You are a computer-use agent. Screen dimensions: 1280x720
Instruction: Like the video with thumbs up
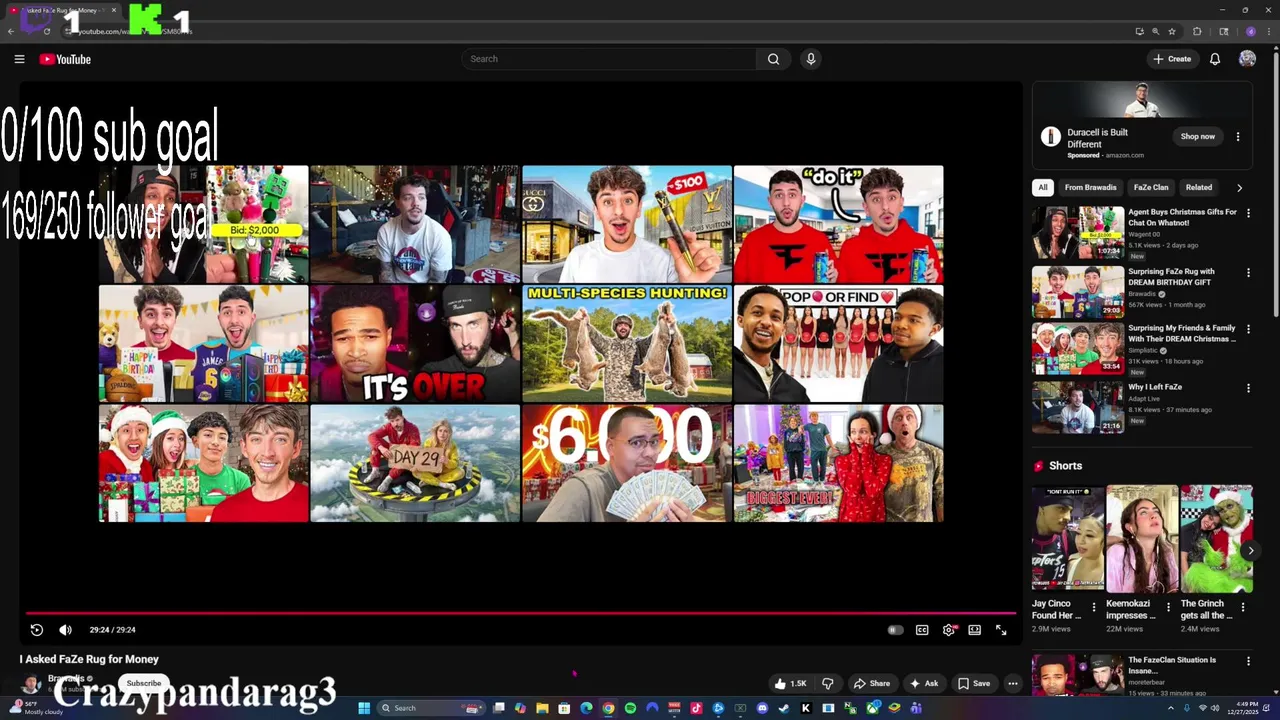click(x=790, y=684)
